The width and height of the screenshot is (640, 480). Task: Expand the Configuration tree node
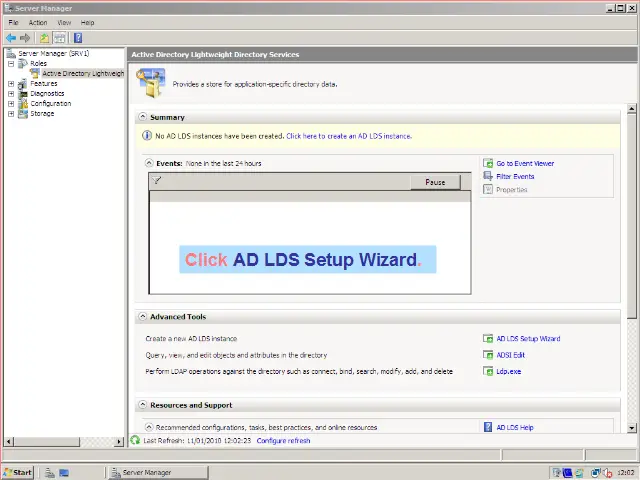(x=11, y=104)
